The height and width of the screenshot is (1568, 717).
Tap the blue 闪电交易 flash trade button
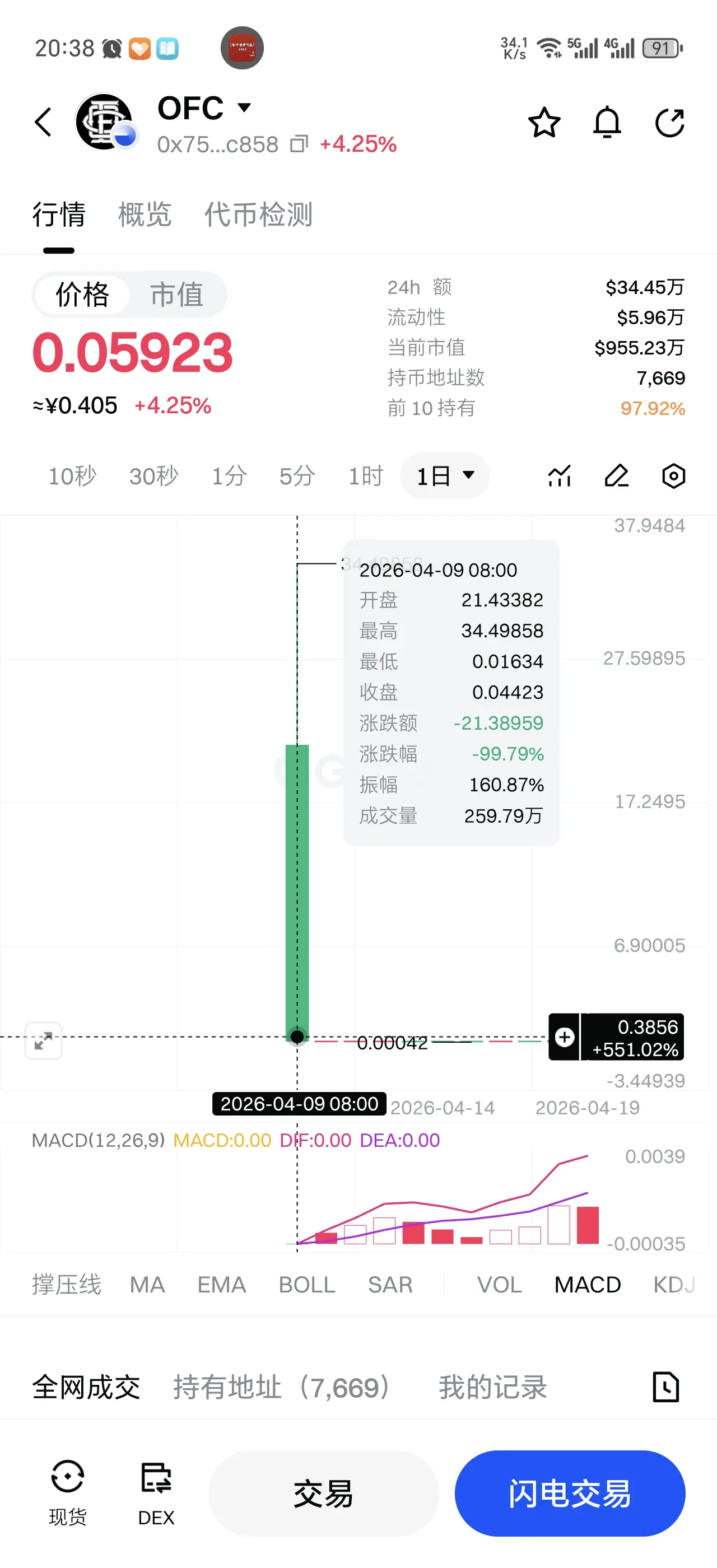click(570, 1493)
